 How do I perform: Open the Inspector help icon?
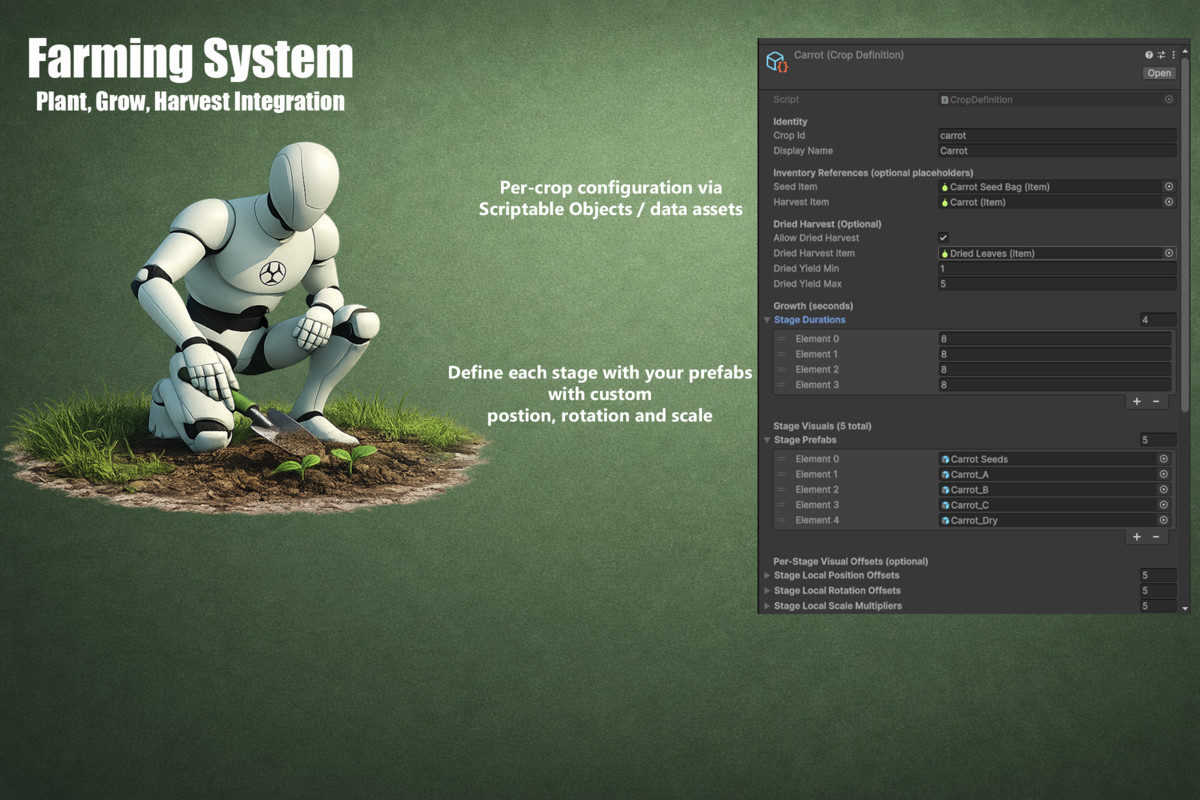(1149, 55)
